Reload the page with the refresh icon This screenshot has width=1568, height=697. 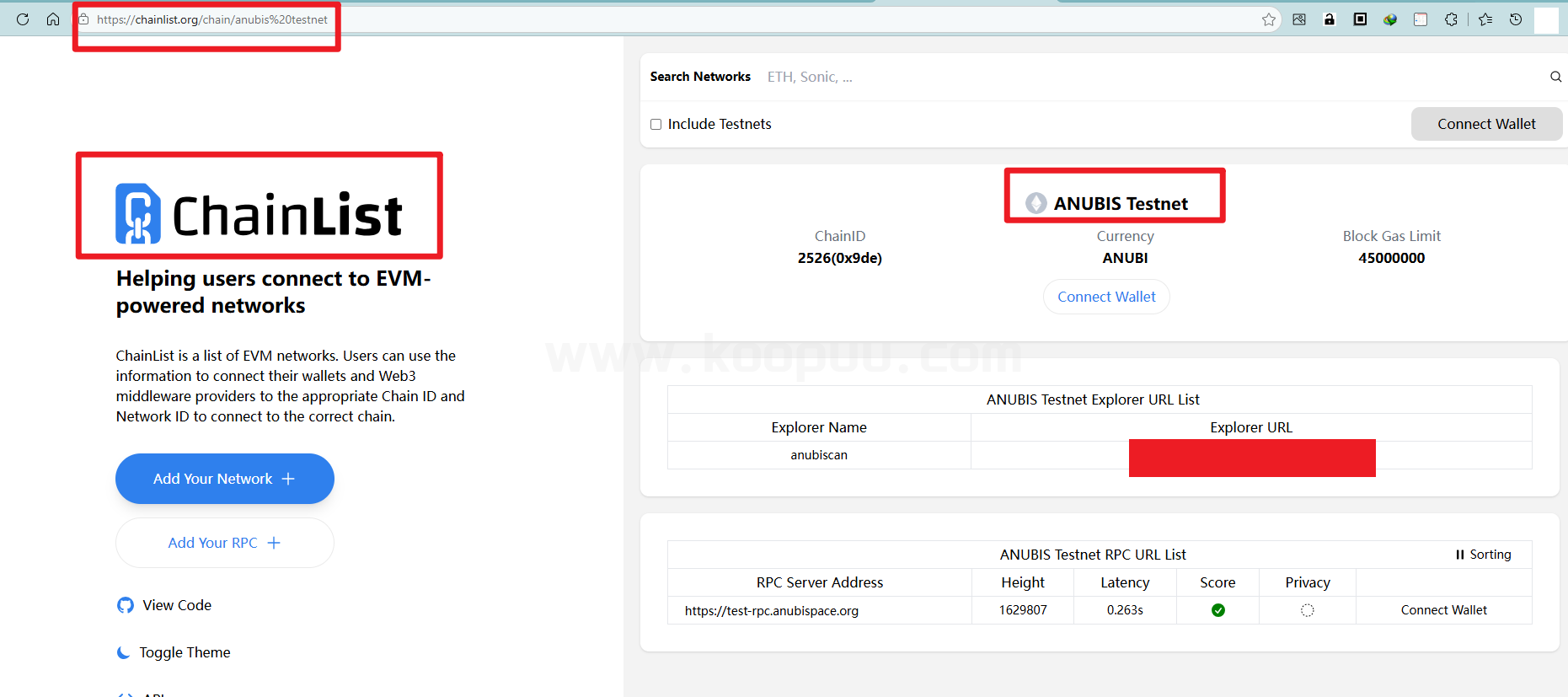click(23, 19)
